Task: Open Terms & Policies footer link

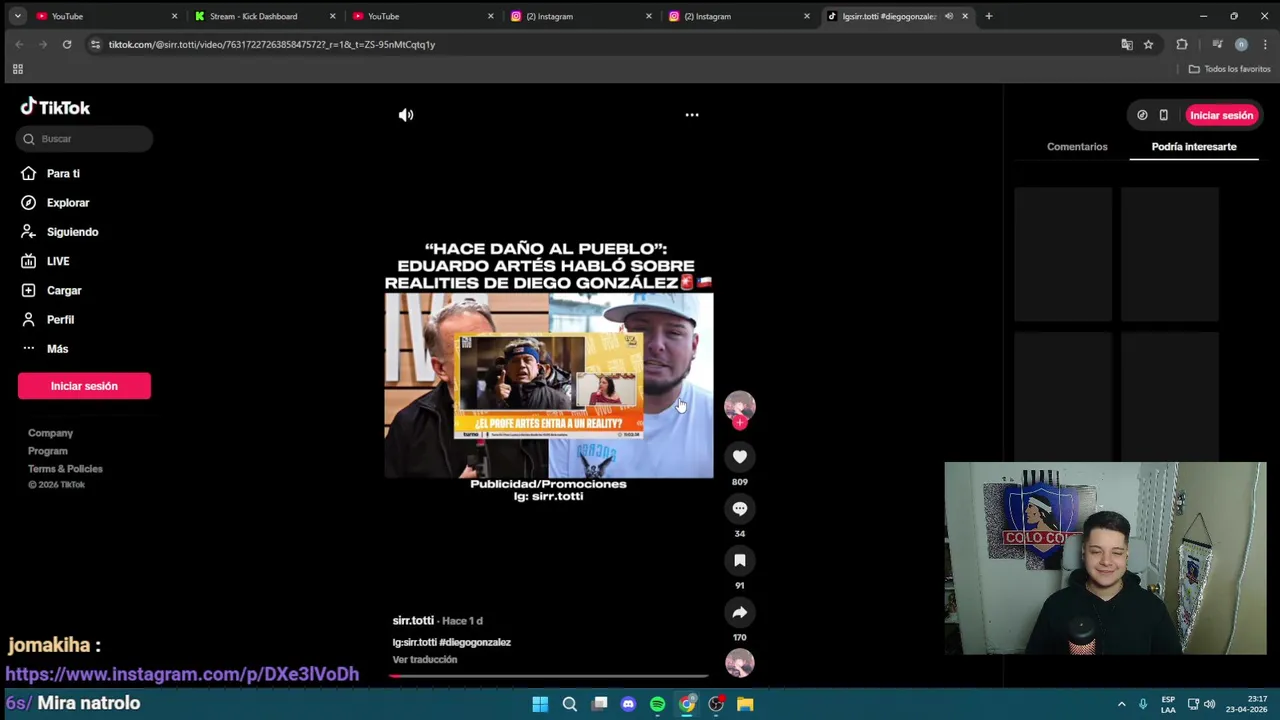Action: coord(65,469)
